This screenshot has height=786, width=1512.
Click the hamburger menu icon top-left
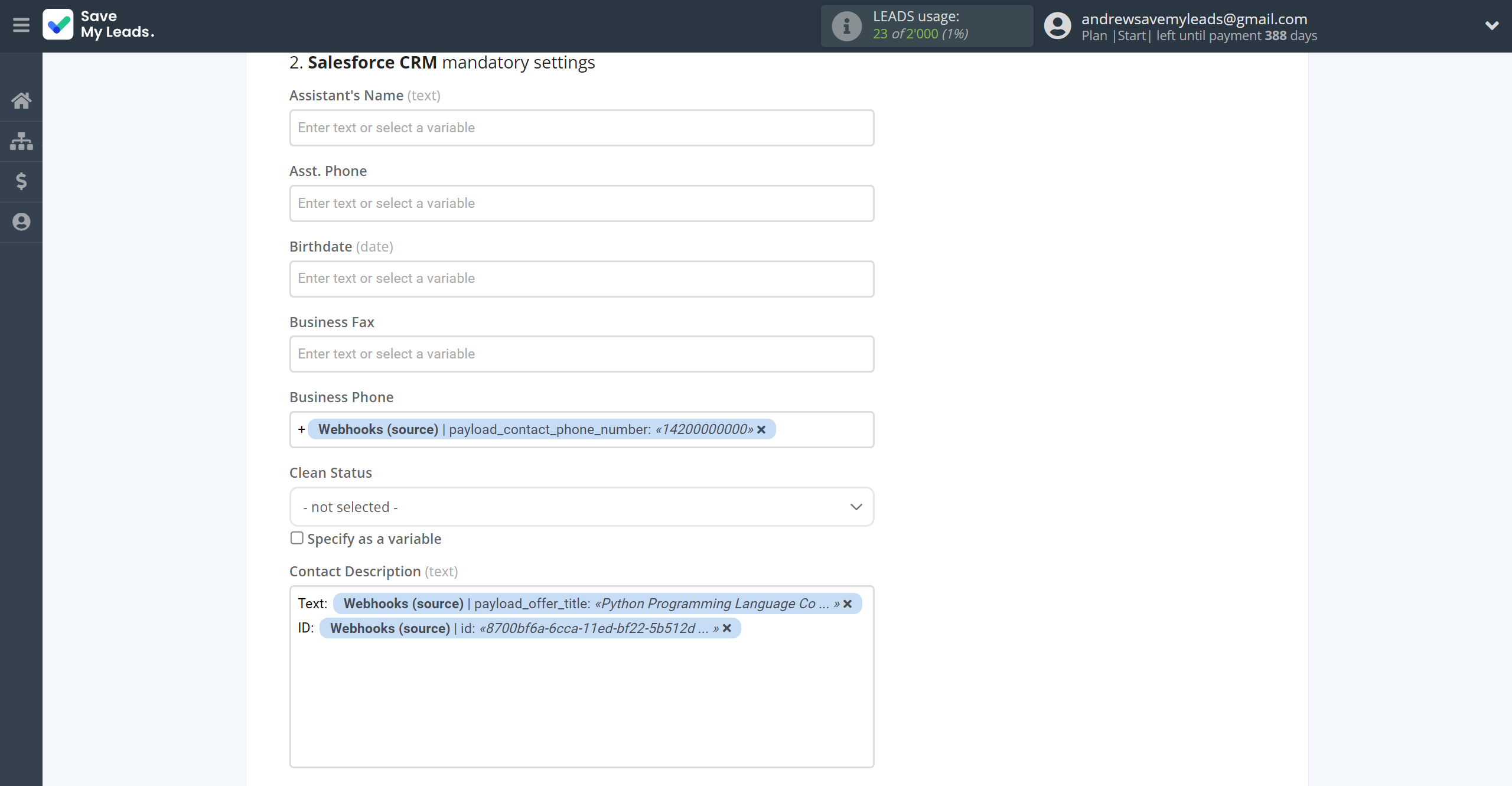pos(21,25)
